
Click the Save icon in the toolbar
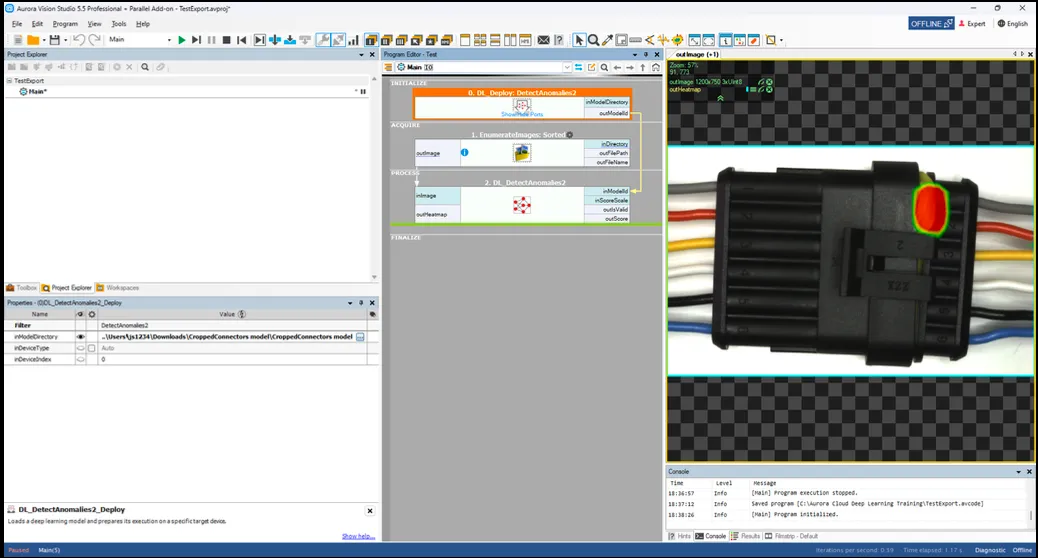click(53, 40)
